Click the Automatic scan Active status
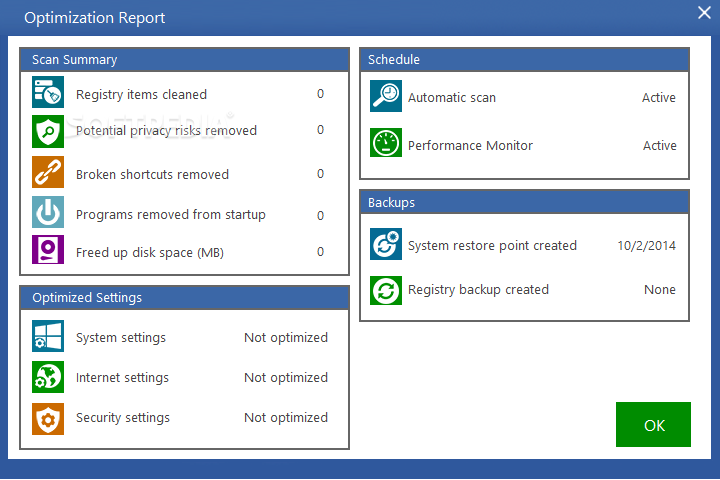720x480 pixels. pos(658,97)
